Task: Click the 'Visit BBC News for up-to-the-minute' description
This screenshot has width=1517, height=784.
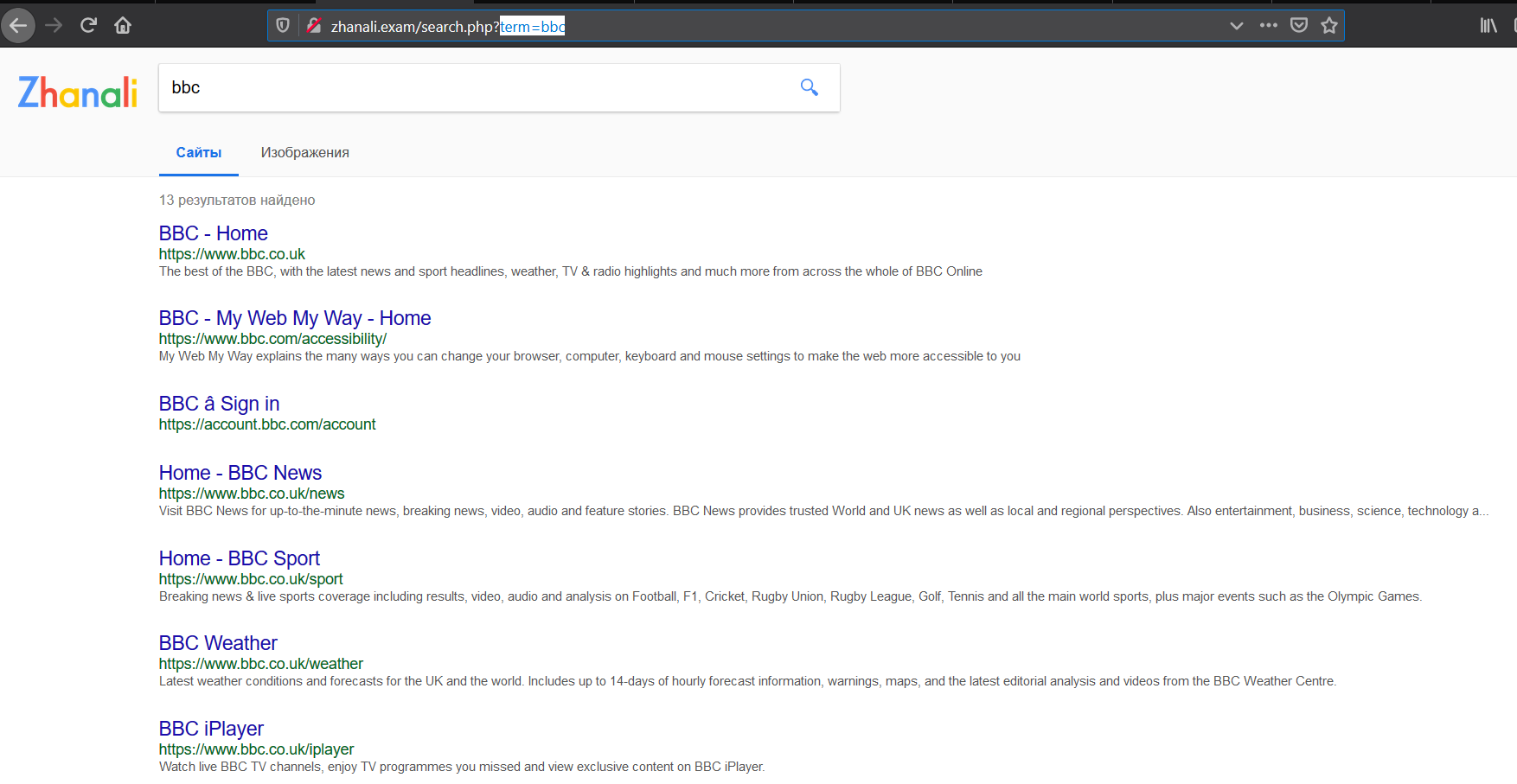Action: coord(824,511)
